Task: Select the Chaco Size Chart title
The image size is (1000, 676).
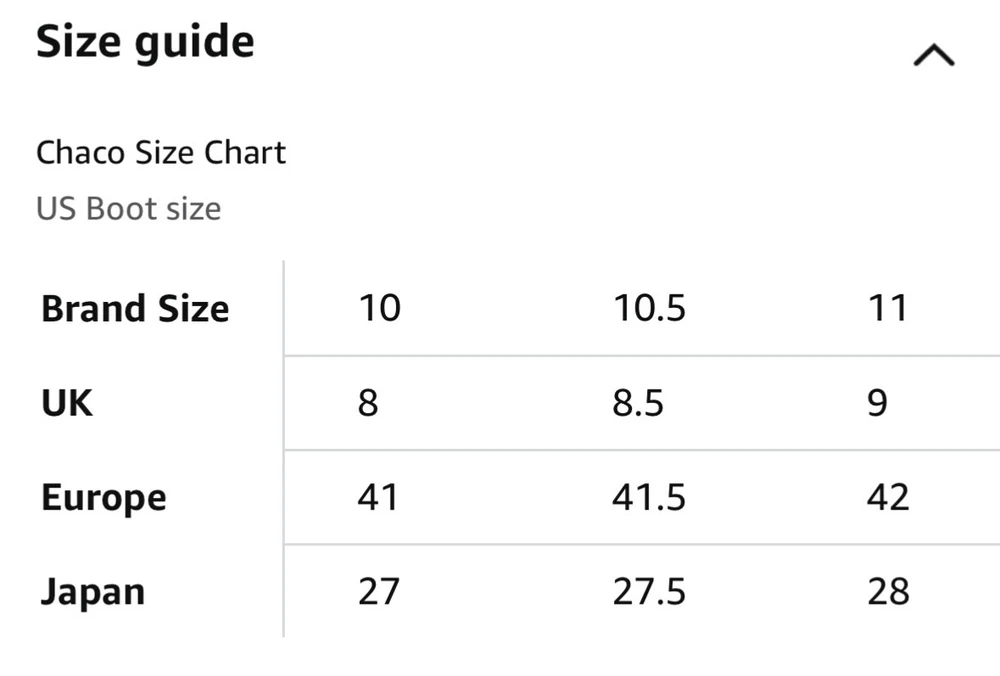Action: coord(161,153)
